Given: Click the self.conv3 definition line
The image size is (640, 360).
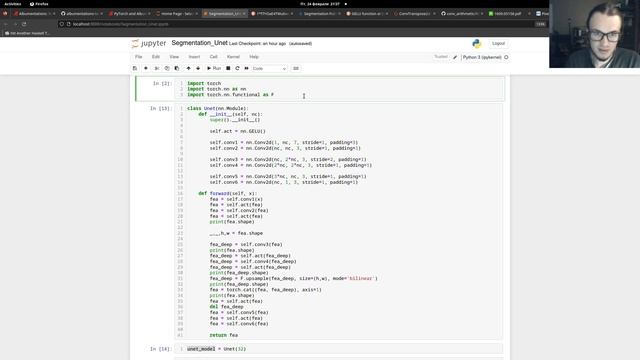Looking at the screenshot, I should (288, 160).
